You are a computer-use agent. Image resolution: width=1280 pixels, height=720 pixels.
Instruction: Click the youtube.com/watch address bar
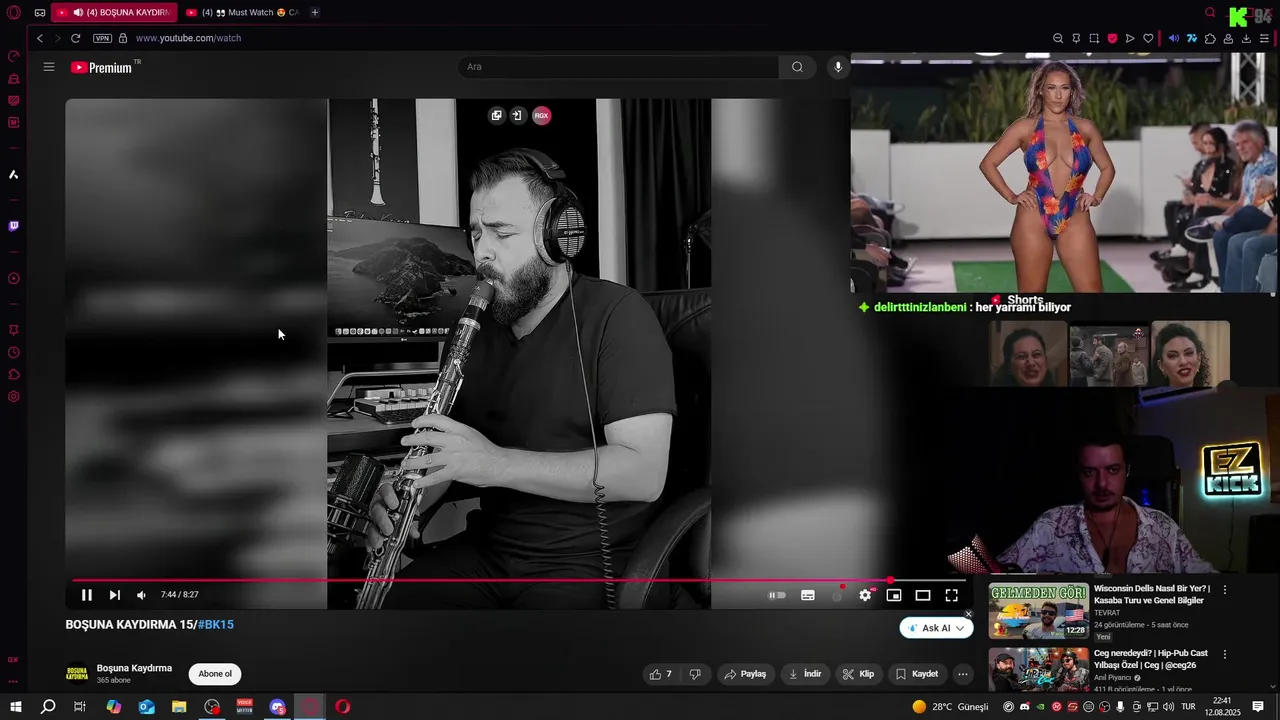(x=188, y=38)
